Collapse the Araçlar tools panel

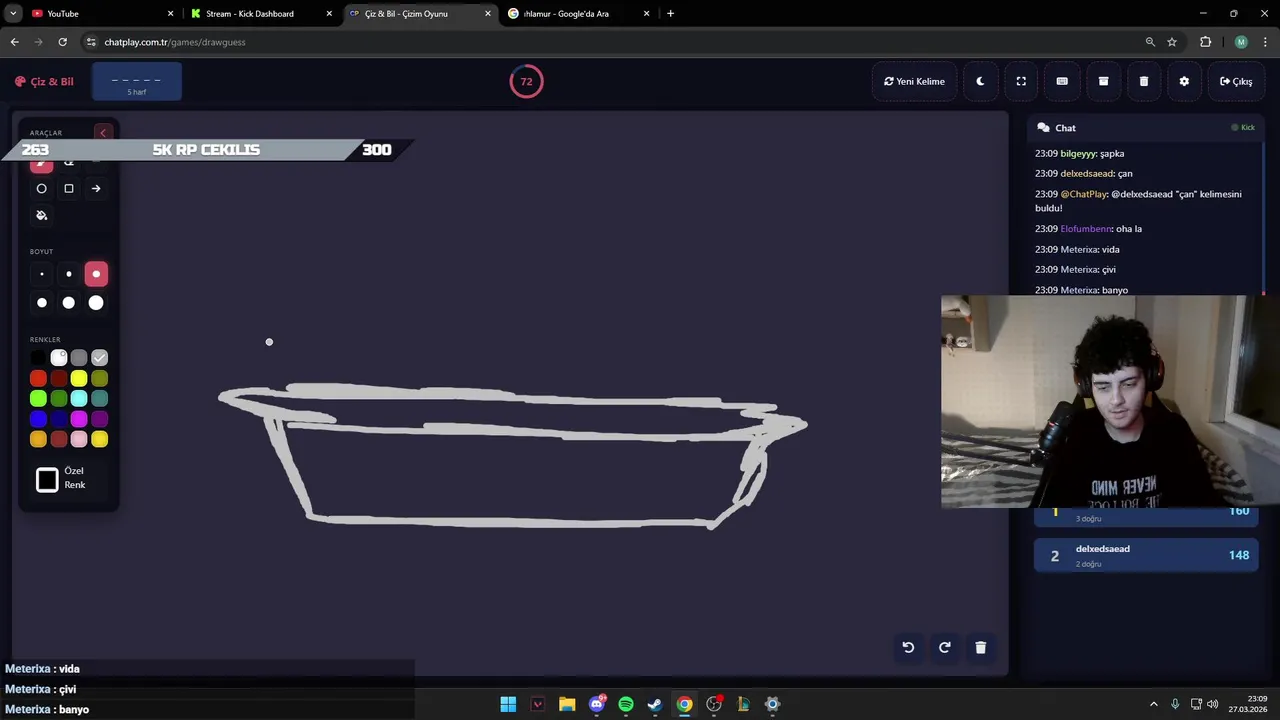point(102,133)
